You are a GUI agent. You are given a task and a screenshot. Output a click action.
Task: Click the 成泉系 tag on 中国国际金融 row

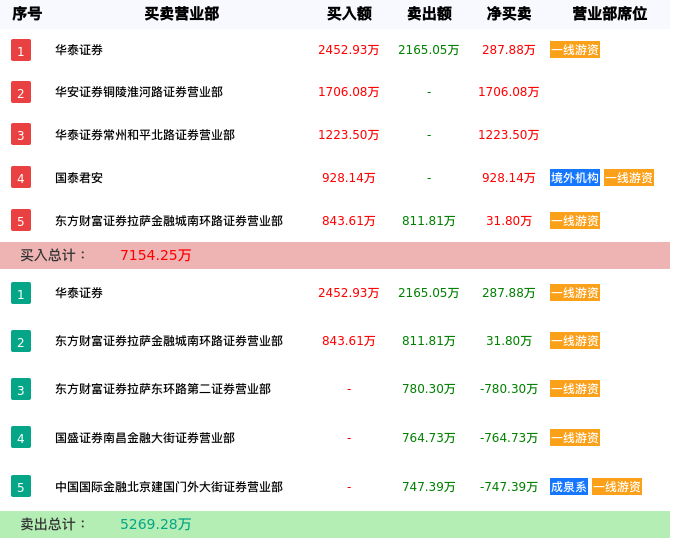(569, 487)
